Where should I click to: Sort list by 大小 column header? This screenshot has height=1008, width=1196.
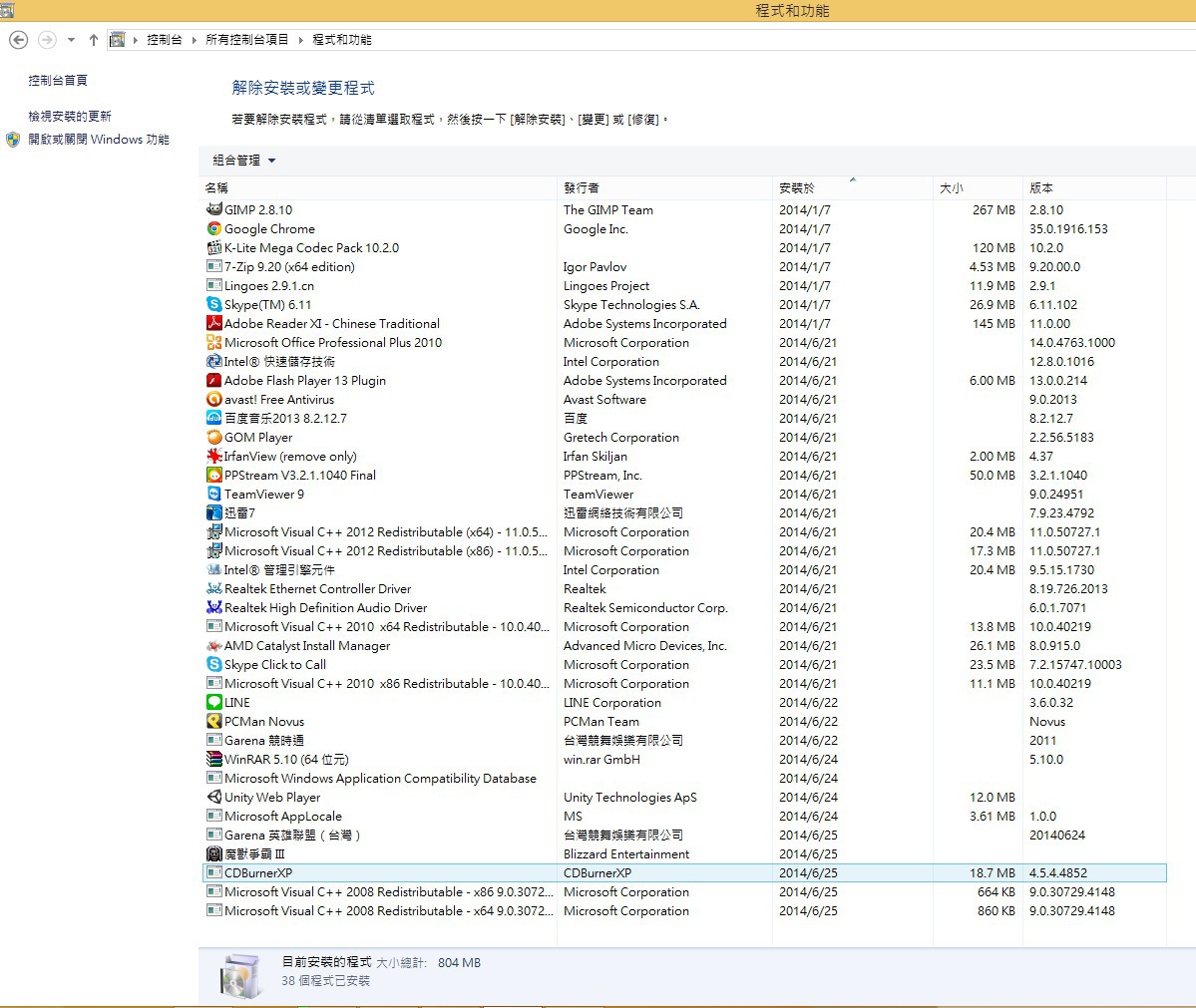click(x=978, y=187)
